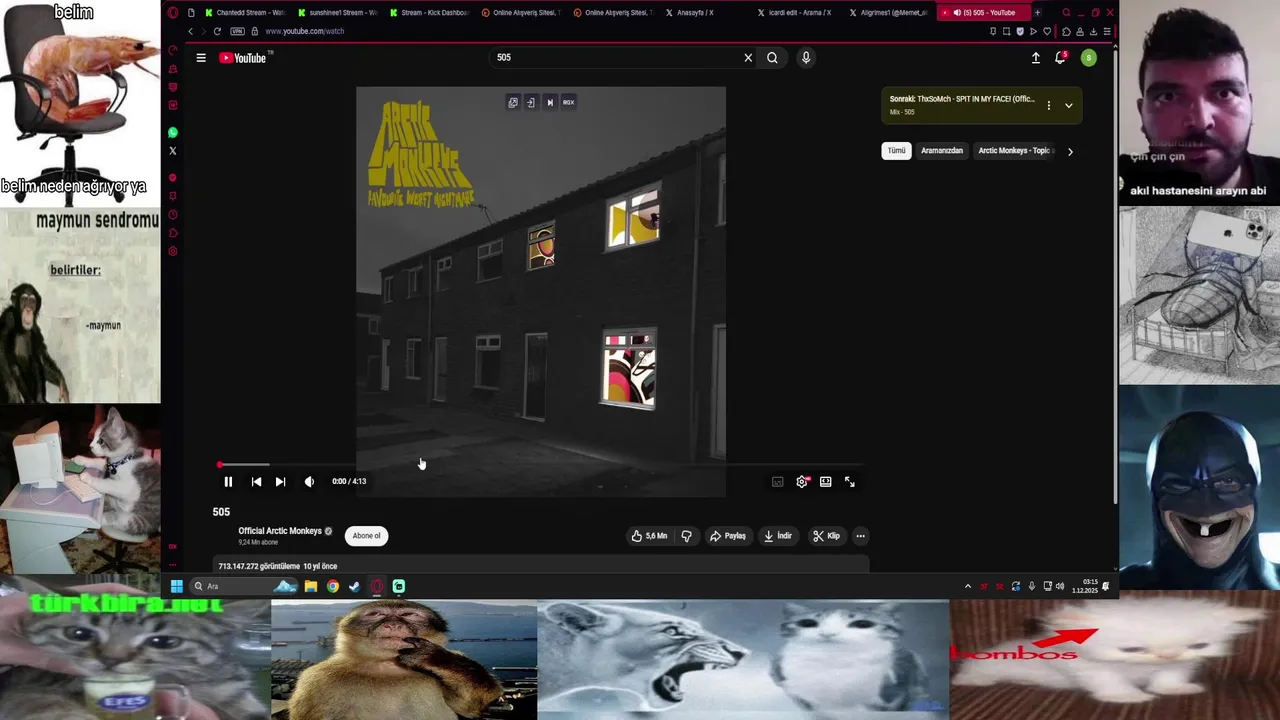Clear the search text with X
This screenshot has width=1280, height=720.
[748, 58]
